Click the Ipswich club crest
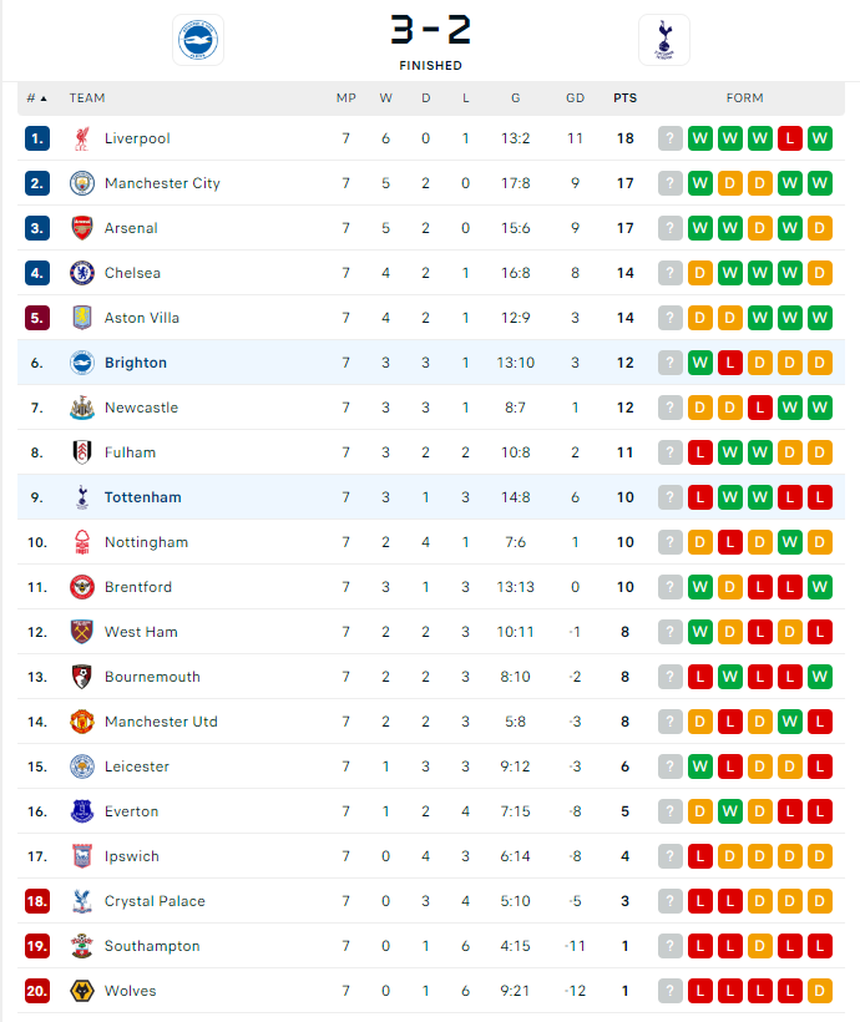This screenshot has width=860, height=1022. [x=83, y=856]
